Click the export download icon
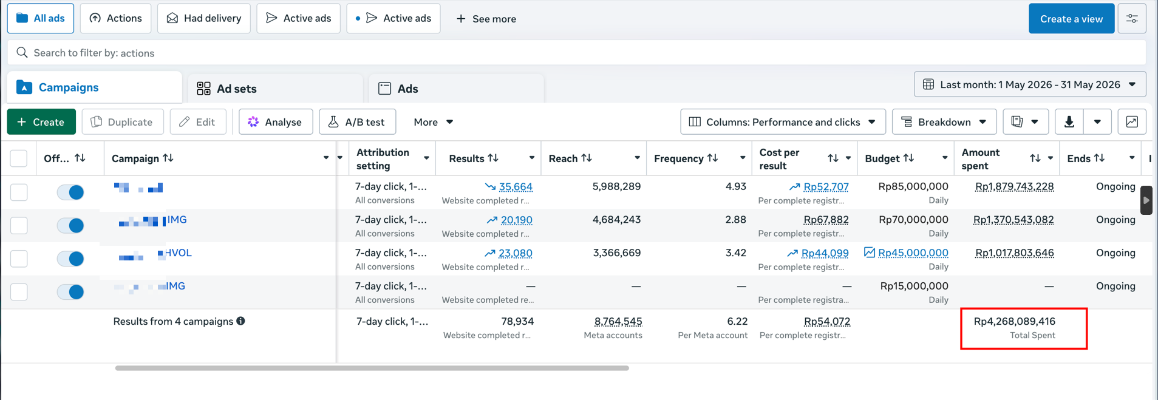 tap(1069, 122)
